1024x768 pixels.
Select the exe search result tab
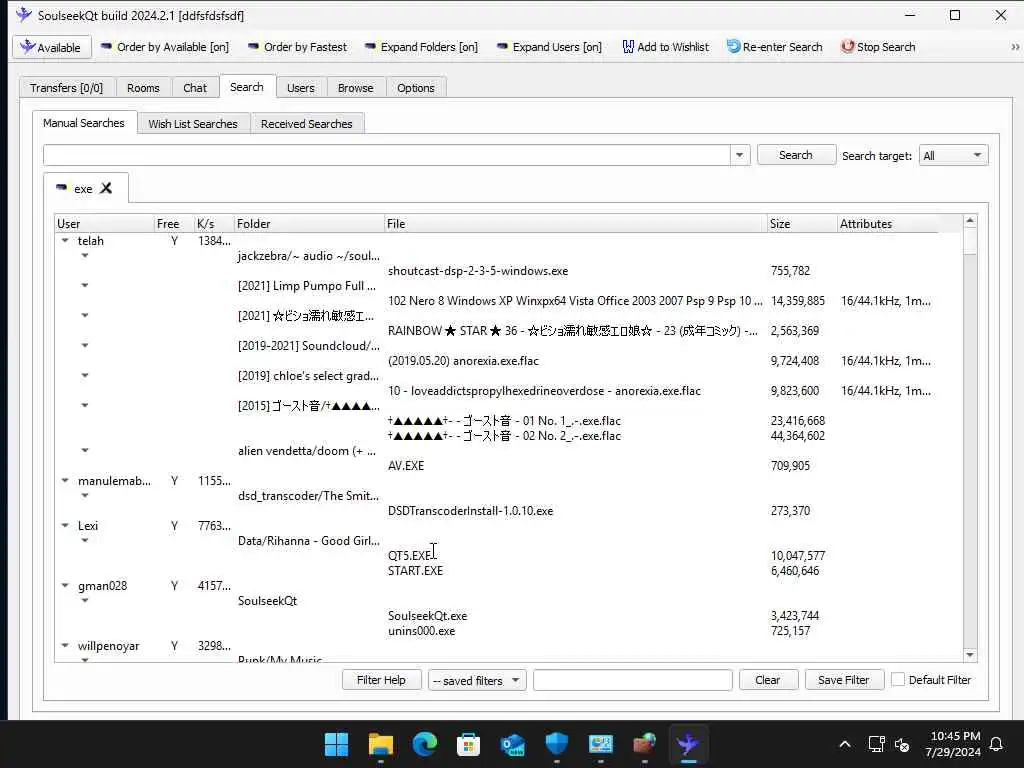pyautogui.click(x=83, y=188)
